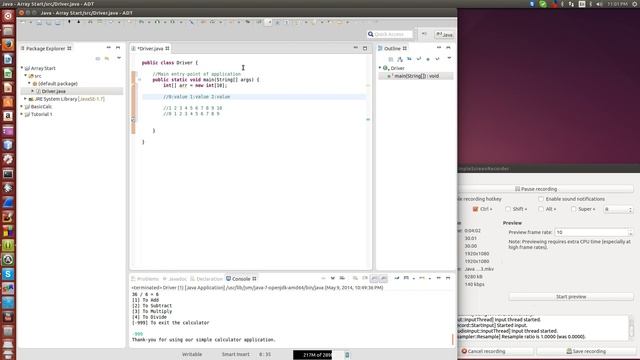Collapse all items in Package Explorer toolbar
The width and height of the screenshot is (640, 360).
pos(98,59)
